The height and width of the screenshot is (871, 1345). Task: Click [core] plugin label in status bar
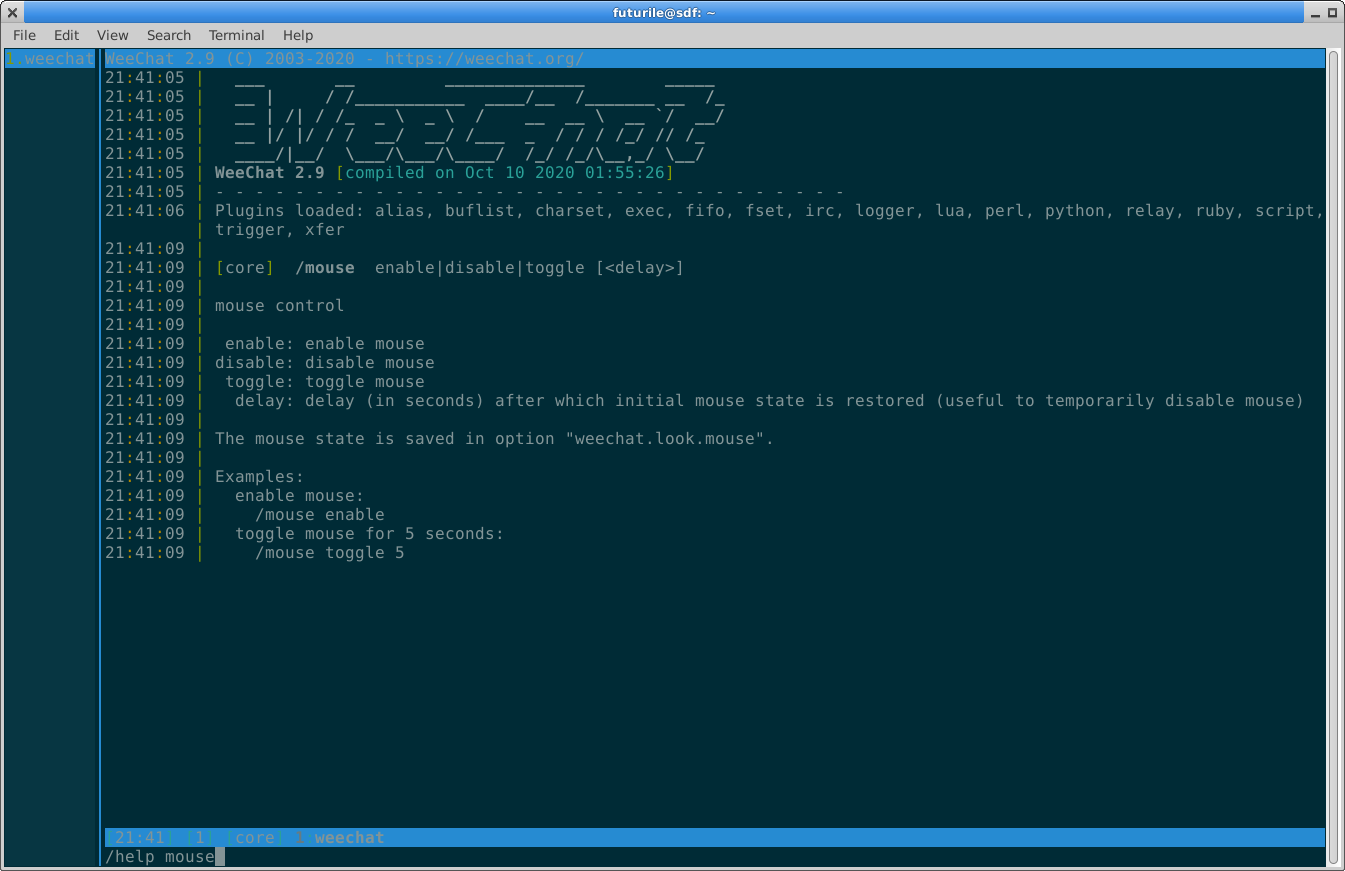tap(255, 838)
